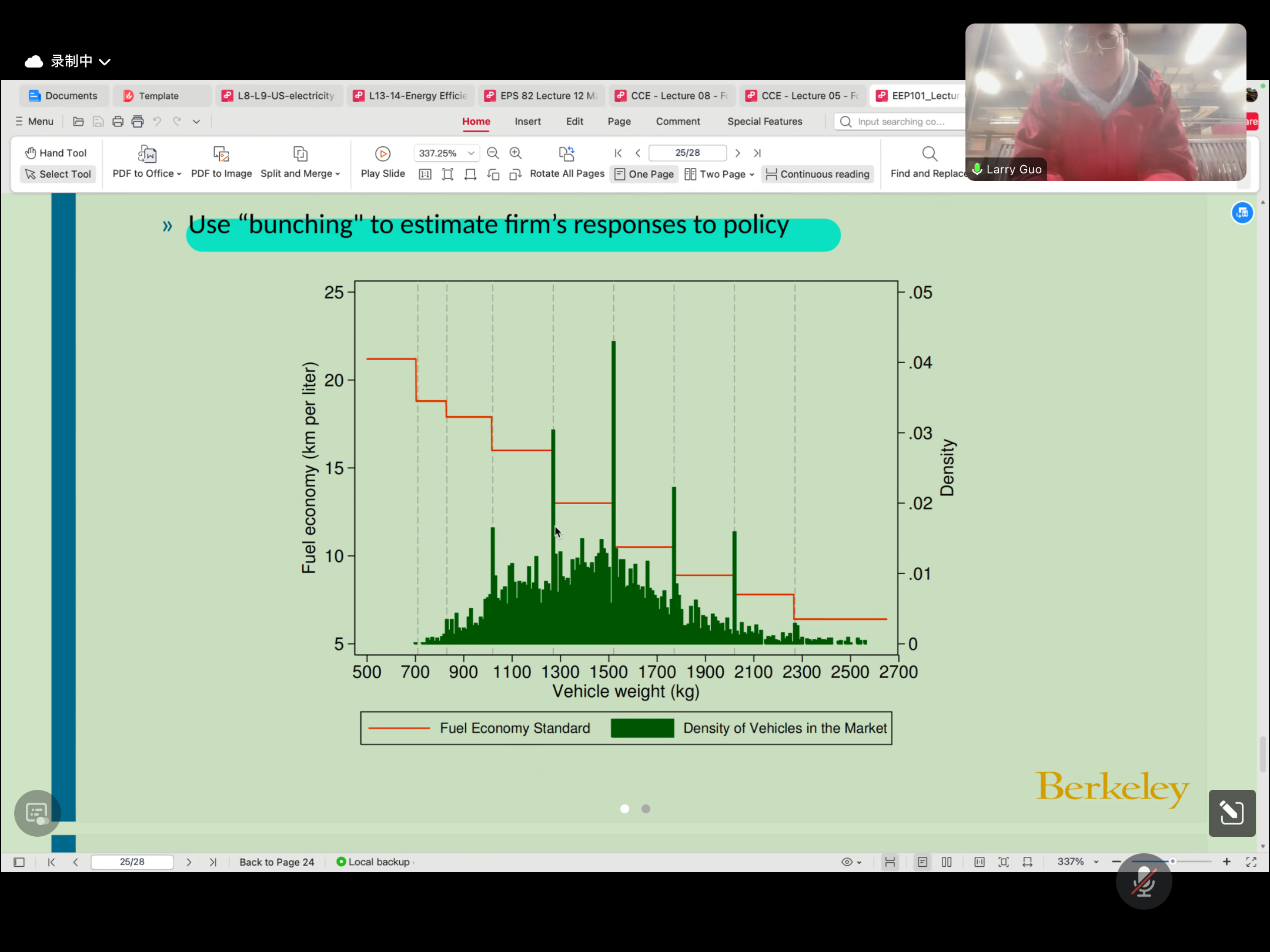Switch to L13-14-Energy Efficiency document tab

(x=410, y=96)
